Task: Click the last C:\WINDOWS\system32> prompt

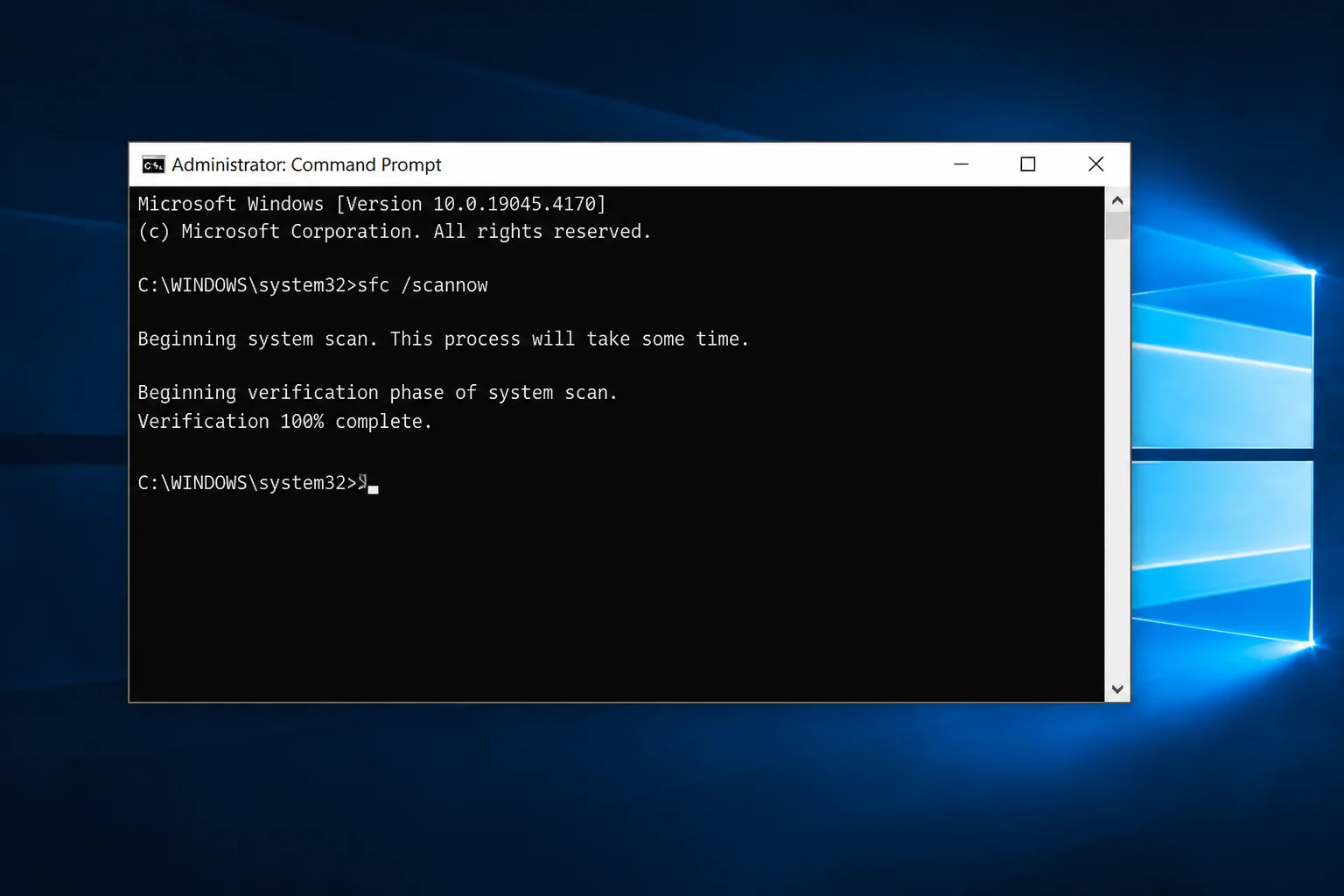Action: pos(248,483)
